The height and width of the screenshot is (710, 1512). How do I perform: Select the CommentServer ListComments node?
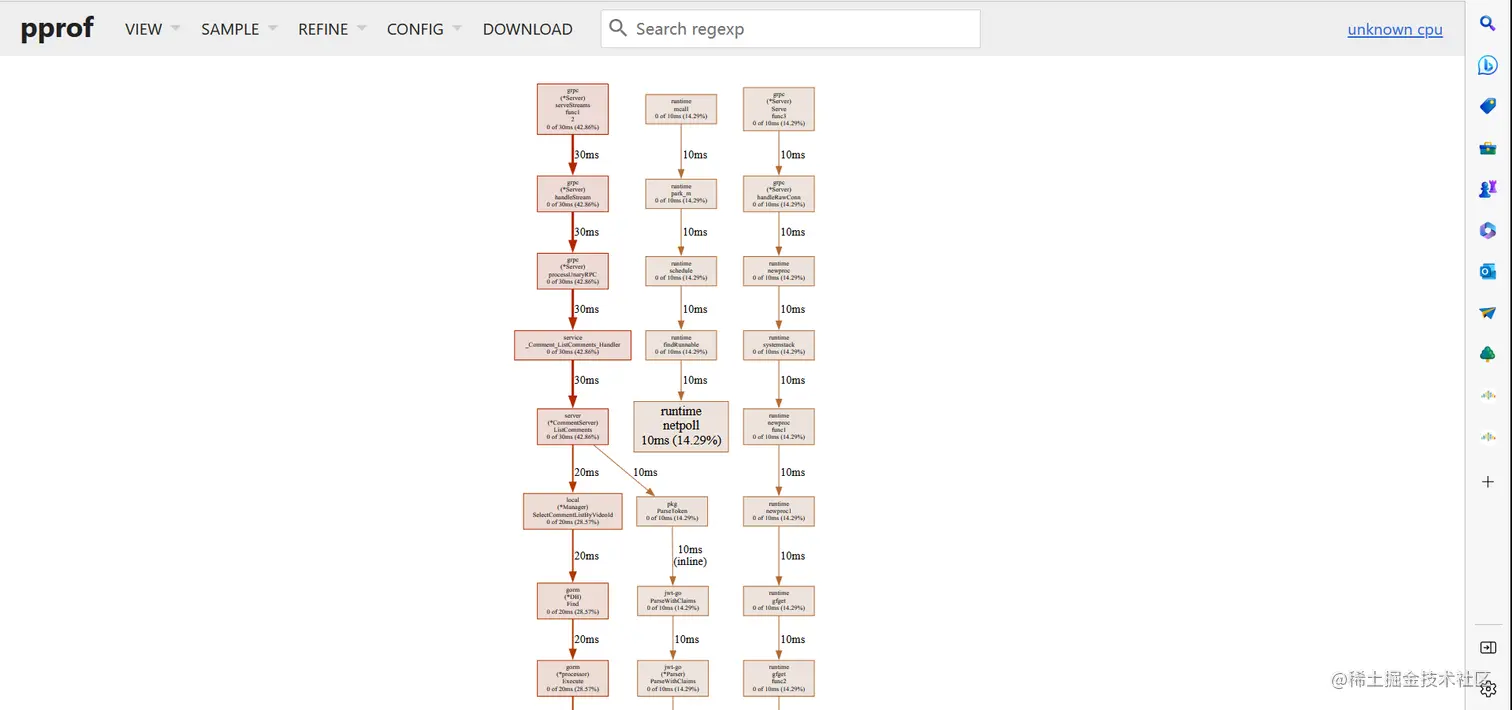click(x=573, y=427)
